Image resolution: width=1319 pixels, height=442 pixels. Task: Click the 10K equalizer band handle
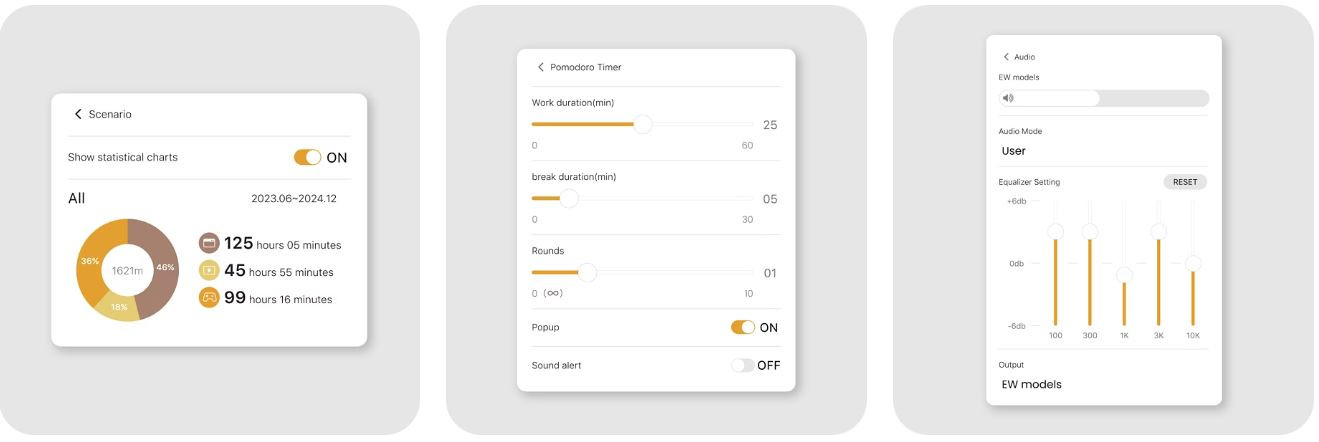(x=1192, y=263)
